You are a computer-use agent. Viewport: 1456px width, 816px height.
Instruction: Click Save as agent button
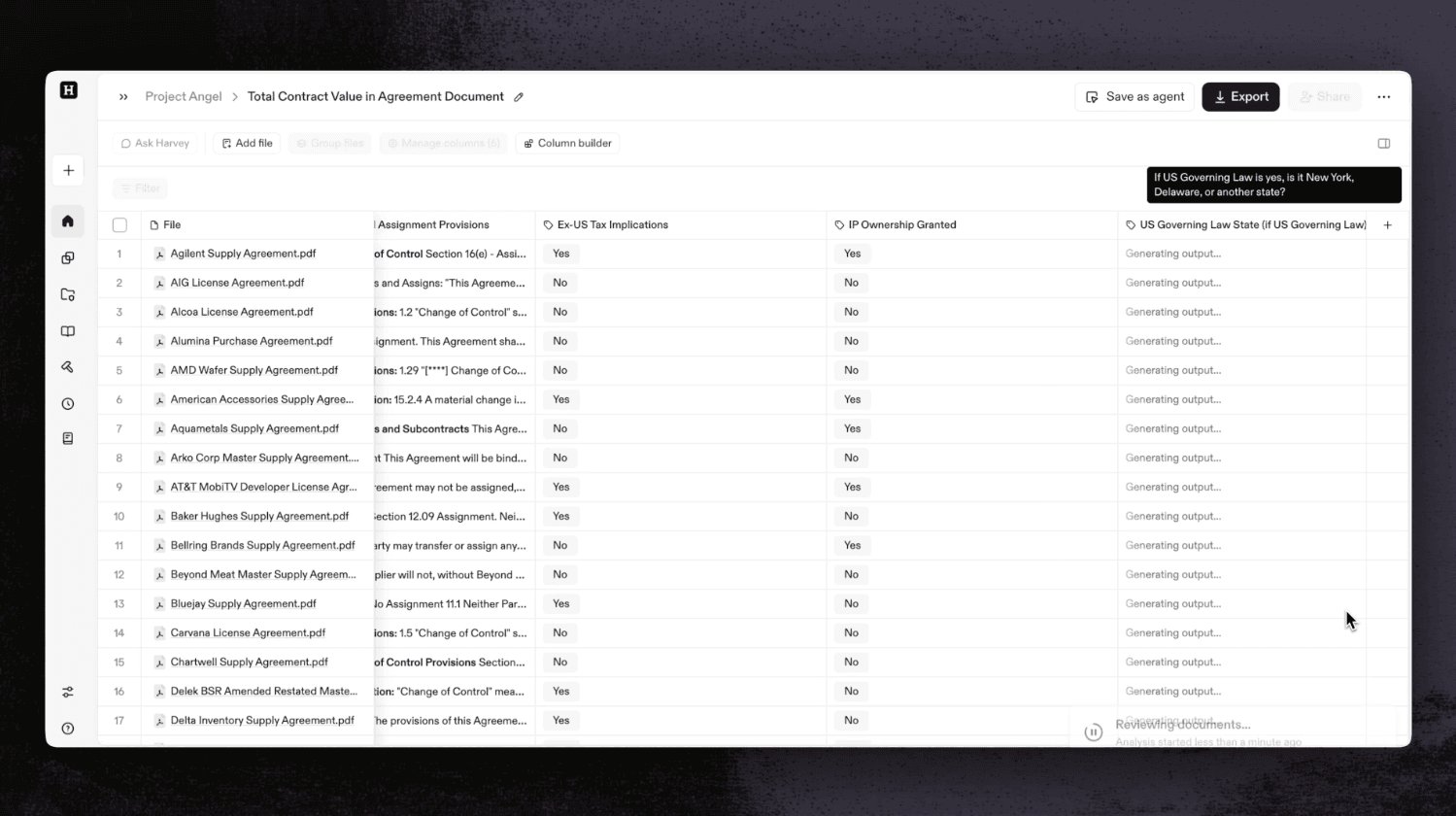1134,97
